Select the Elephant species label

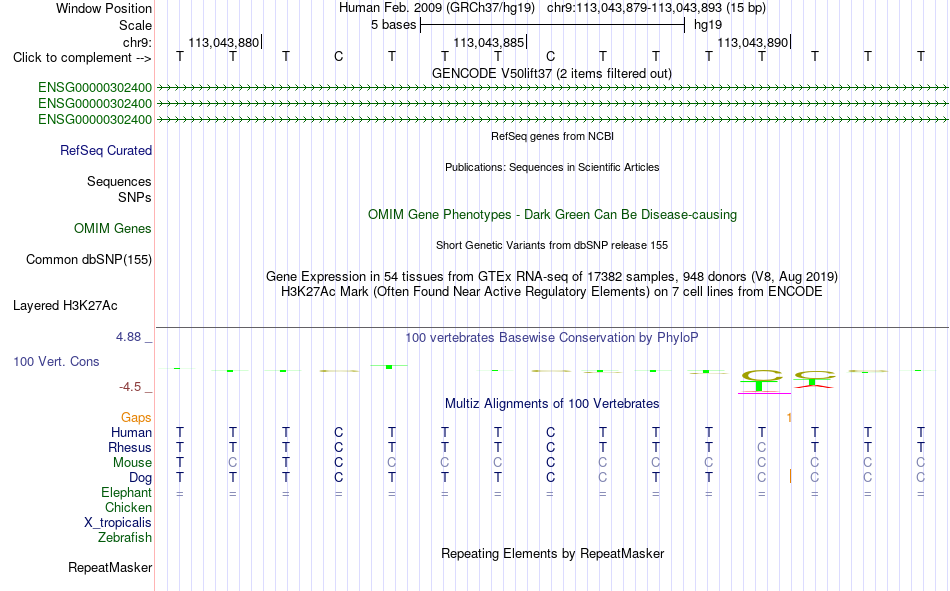(x=126, y=492)
